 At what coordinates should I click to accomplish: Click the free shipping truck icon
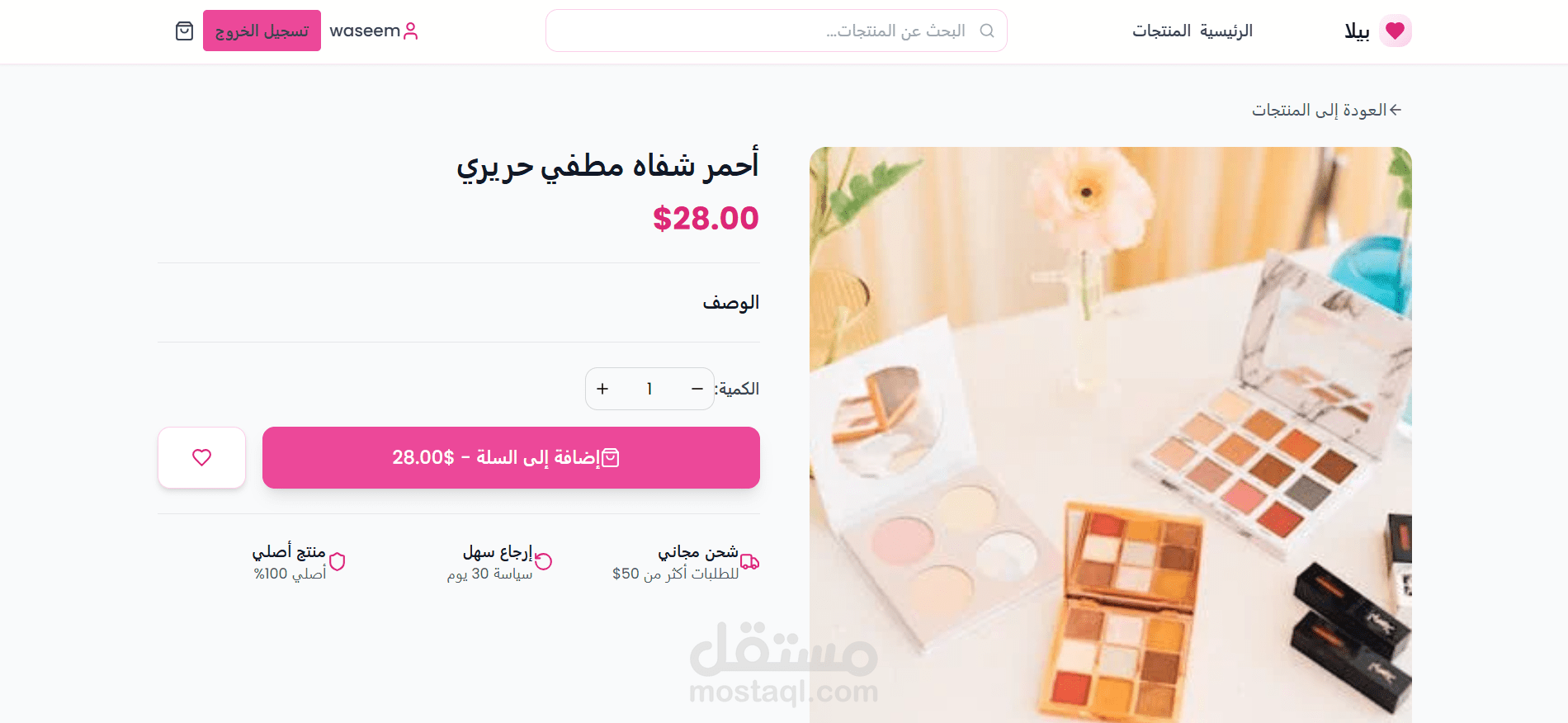749,562
